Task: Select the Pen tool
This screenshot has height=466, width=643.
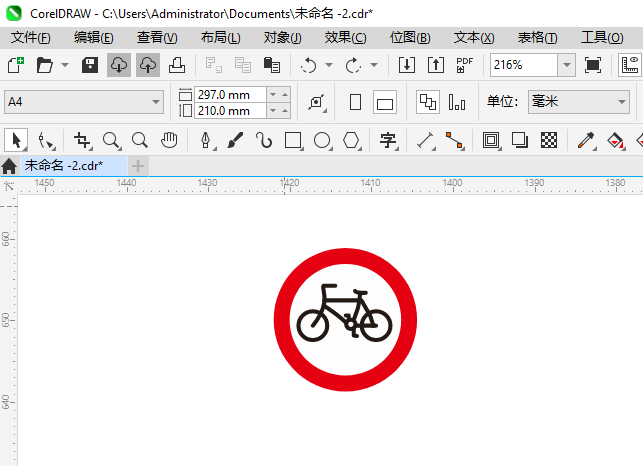Action: [206, 140]
